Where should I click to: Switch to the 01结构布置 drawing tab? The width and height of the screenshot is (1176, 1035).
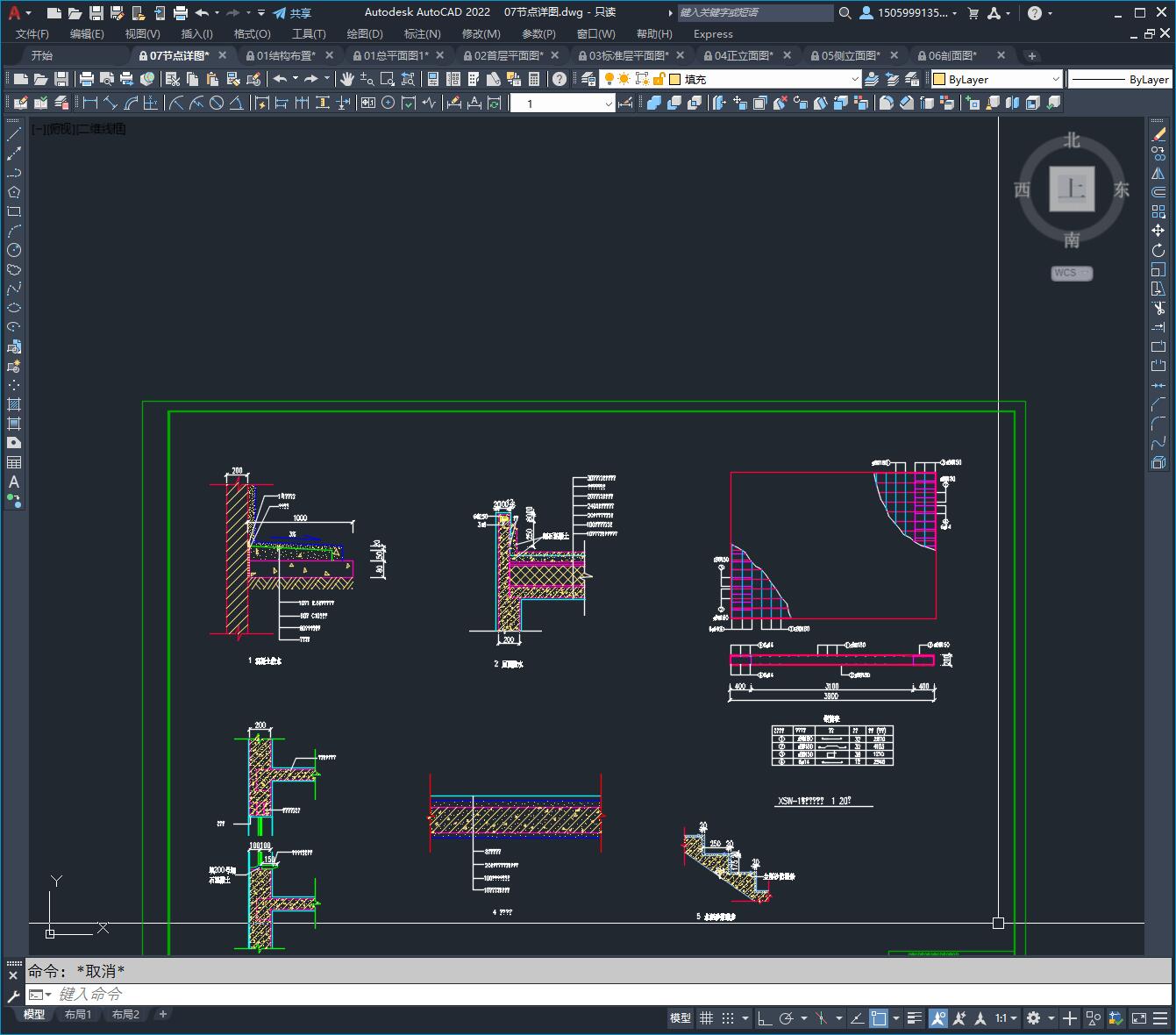pos(285,55)
